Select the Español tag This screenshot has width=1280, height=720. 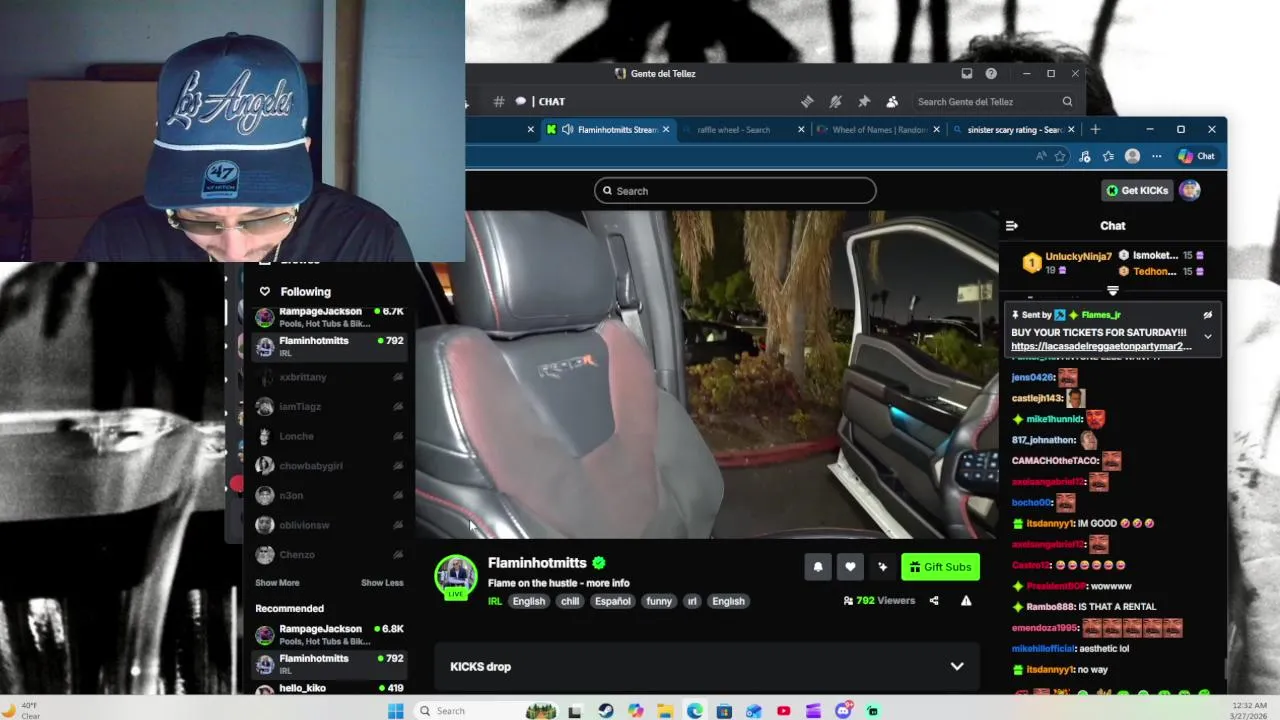tap(613, 601)
